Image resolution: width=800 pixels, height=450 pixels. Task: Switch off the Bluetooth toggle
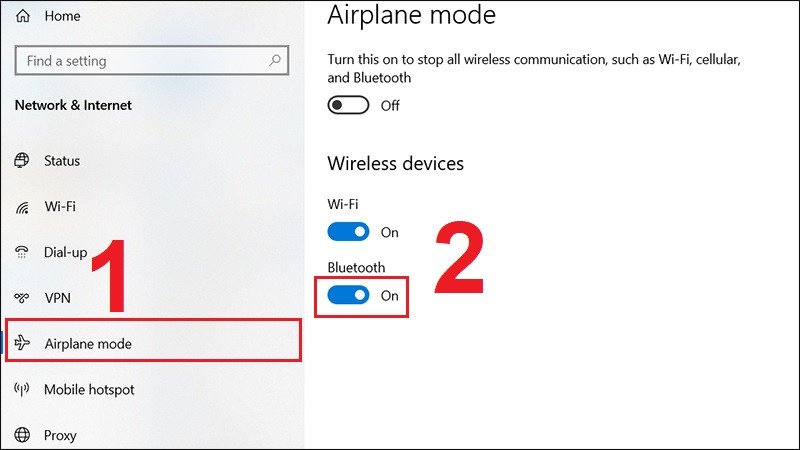pos(348,295)
